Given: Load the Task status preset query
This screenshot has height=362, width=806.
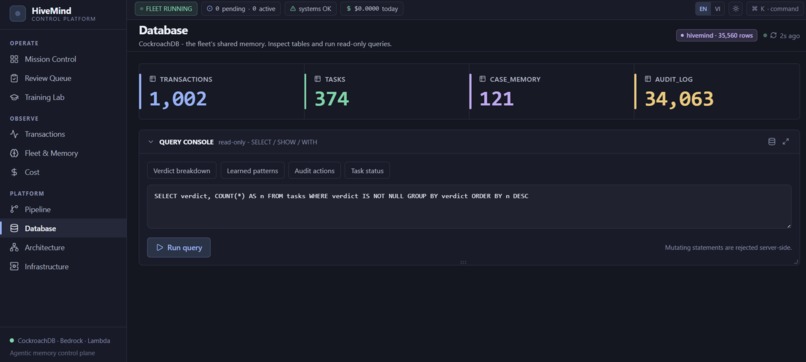Looking at the screenshot, I should [367, 171].
